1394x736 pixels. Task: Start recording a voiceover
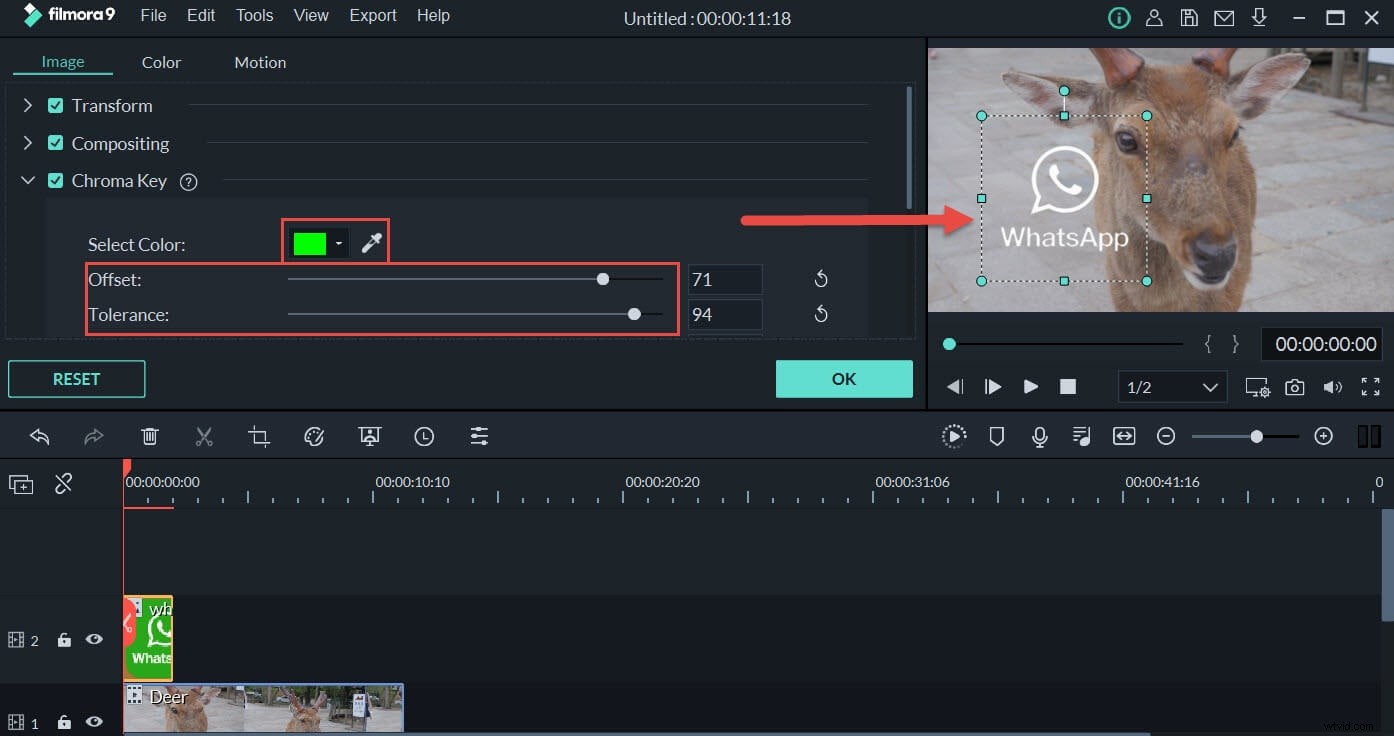(x=1039, y=436)
